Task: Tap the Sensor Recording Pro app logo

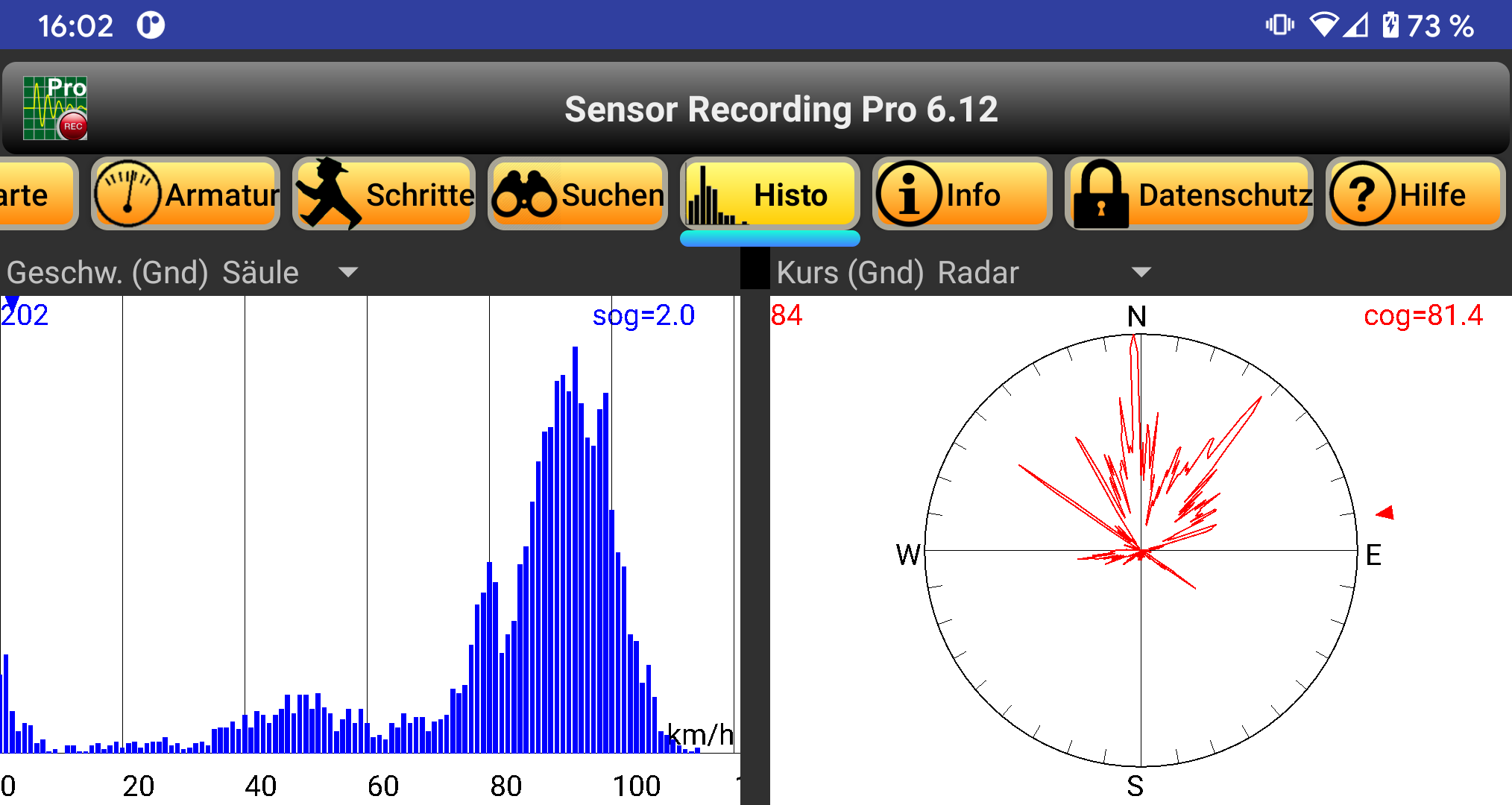Action: pos(54,109)
